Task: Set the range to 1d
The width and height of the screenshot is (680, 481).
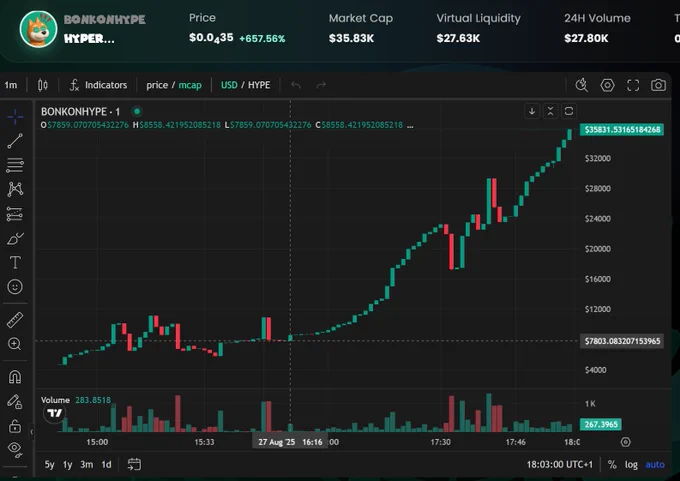Action: [106, 465]
